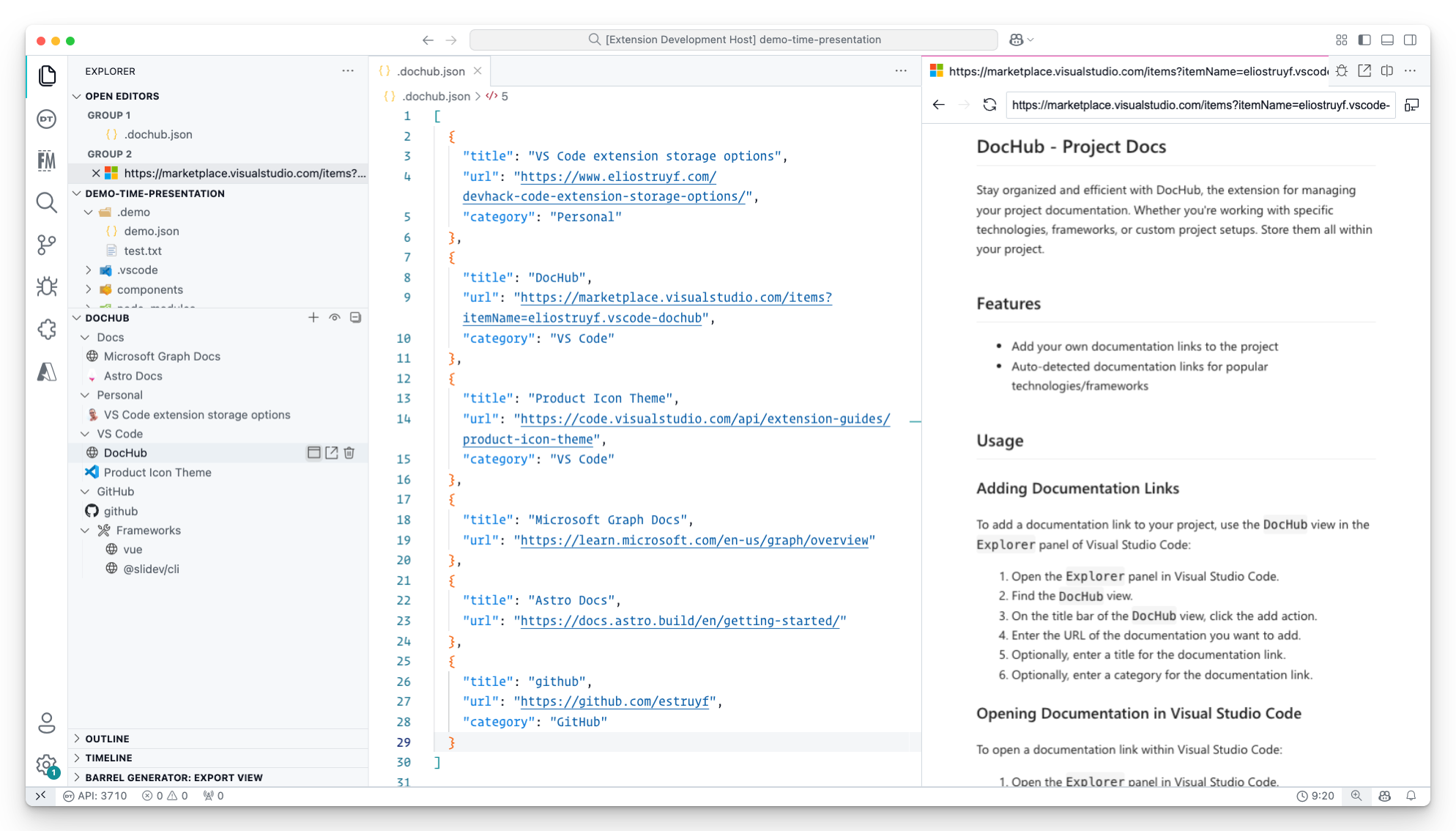
Task: Open the Run and Debug view
Action: tap(47, 287)
